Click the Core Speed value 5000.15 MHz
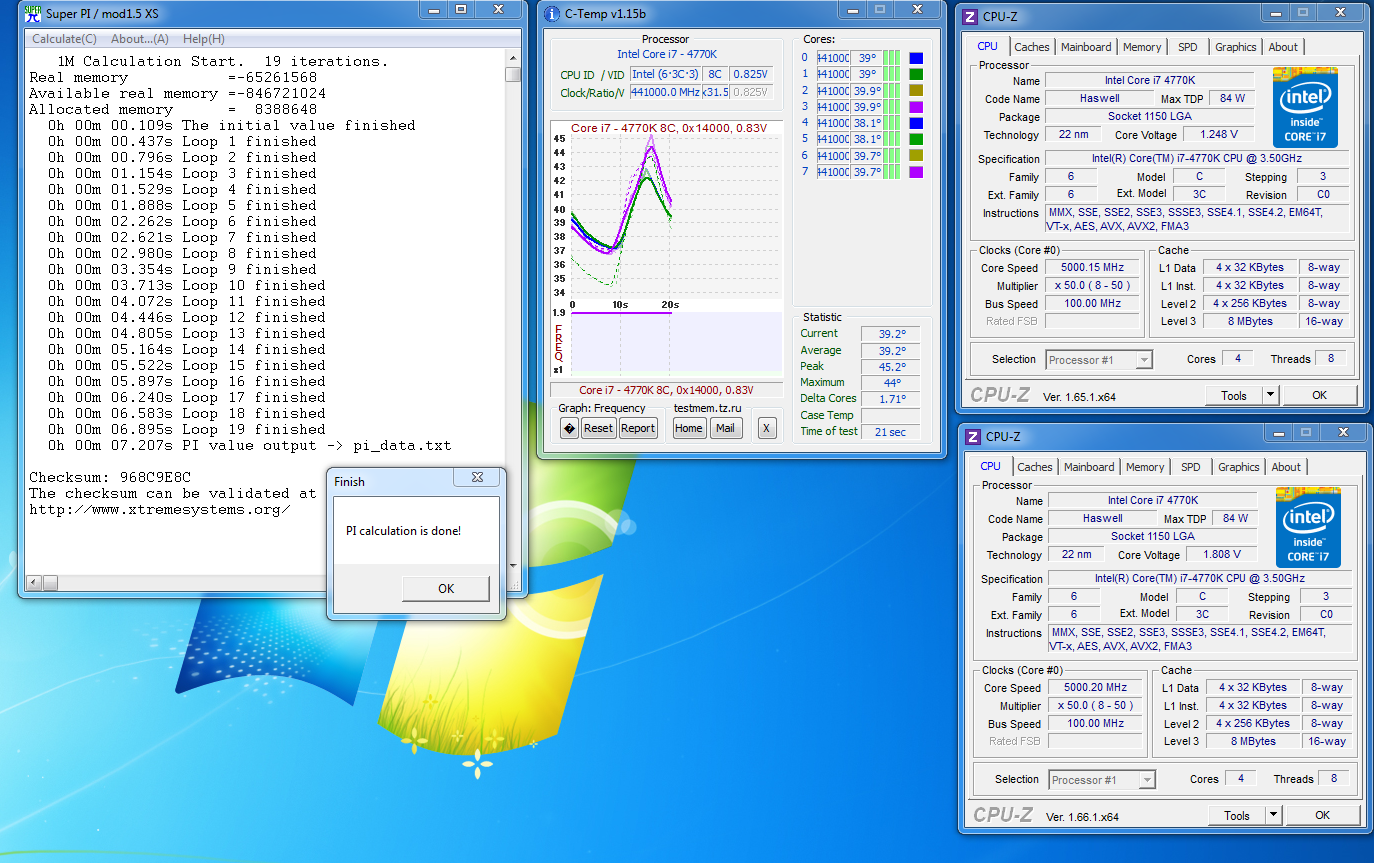Screen dimensions: 1374x863 1093,268
